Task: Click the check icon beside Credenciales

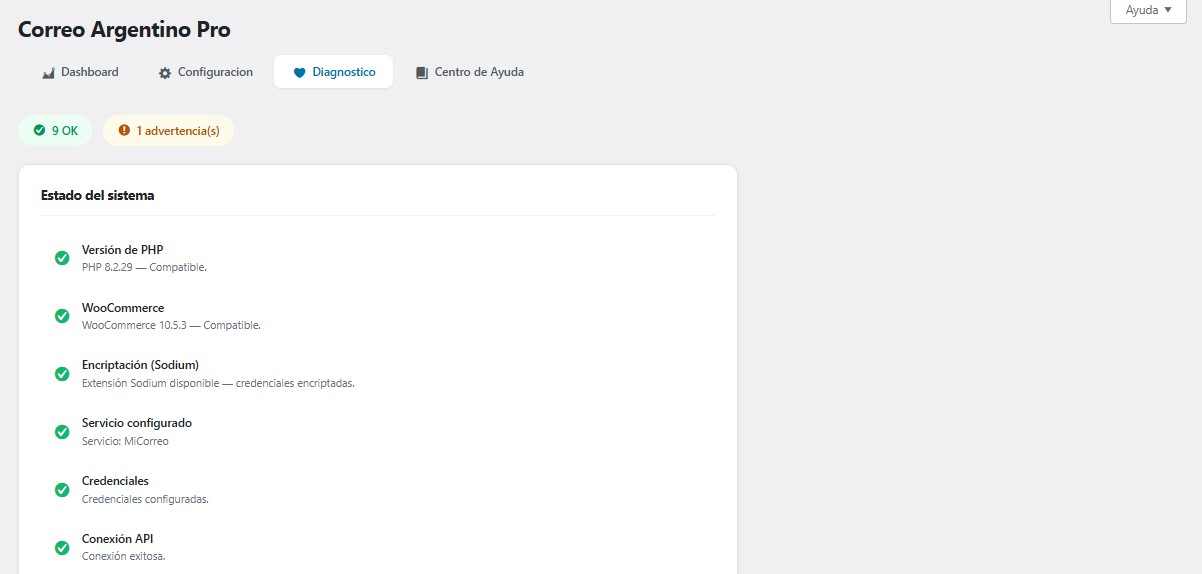Action: coord(62,489)
